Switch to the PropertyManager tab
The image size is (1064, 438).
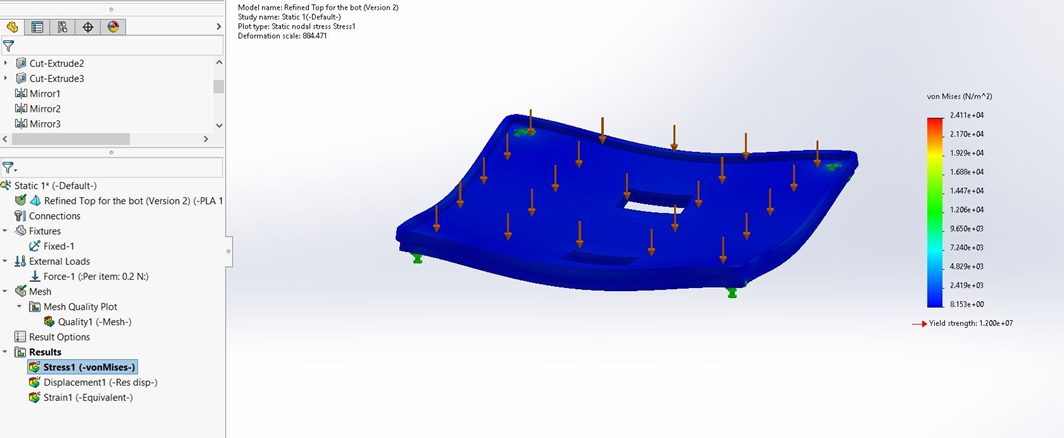tap(37, 27)
